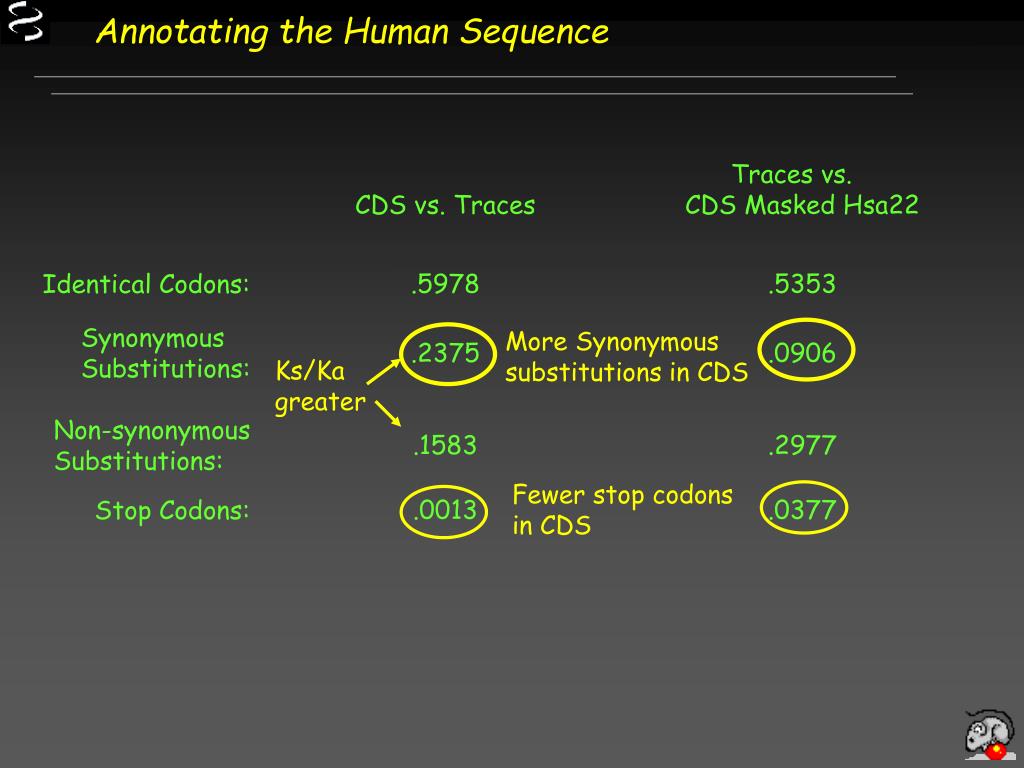
Task: Select the Fewer stop codons in CDS note
Action: click(x=622, y=510)
